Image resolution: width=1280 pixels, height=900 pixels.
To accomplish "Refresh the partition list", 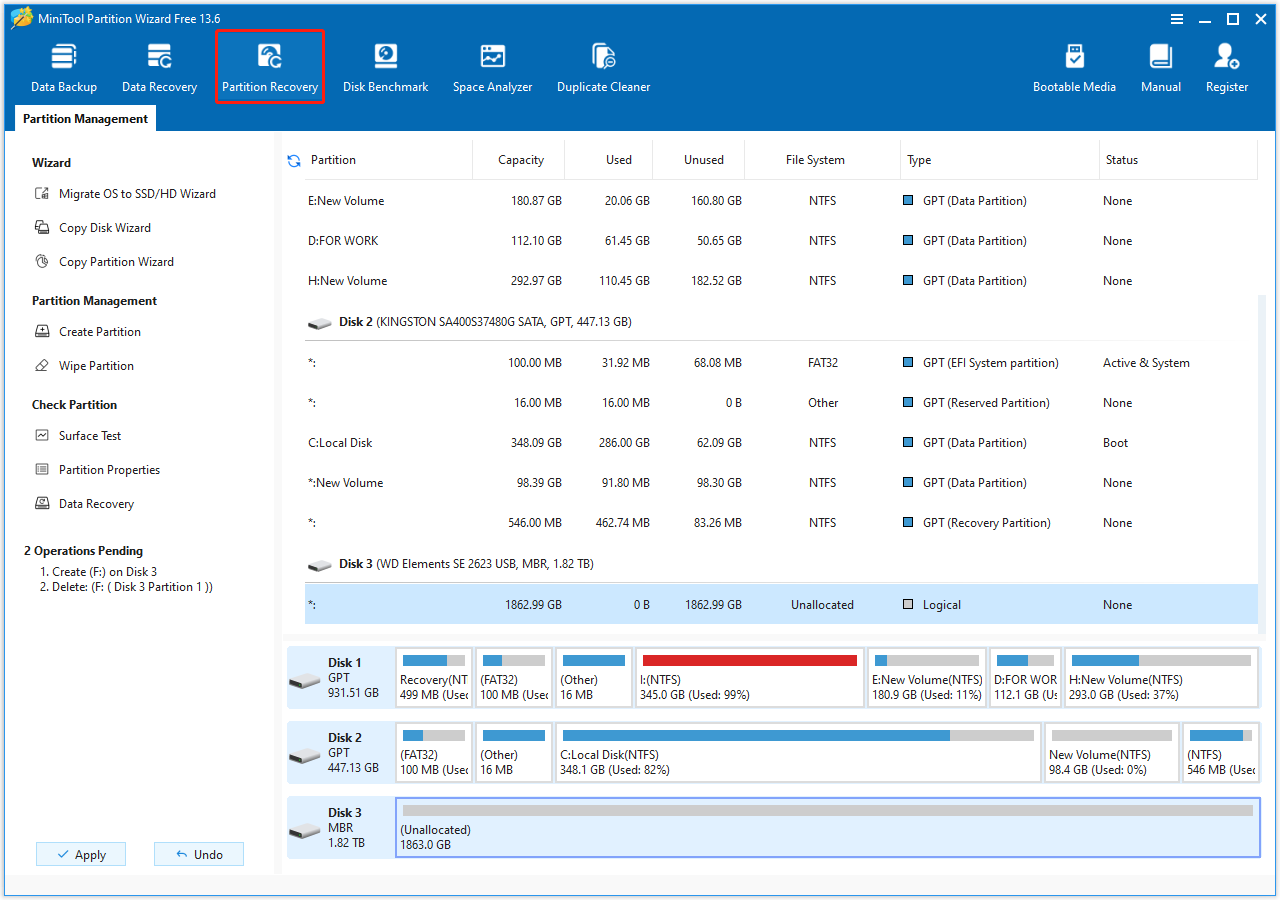I will click(292, 159).
